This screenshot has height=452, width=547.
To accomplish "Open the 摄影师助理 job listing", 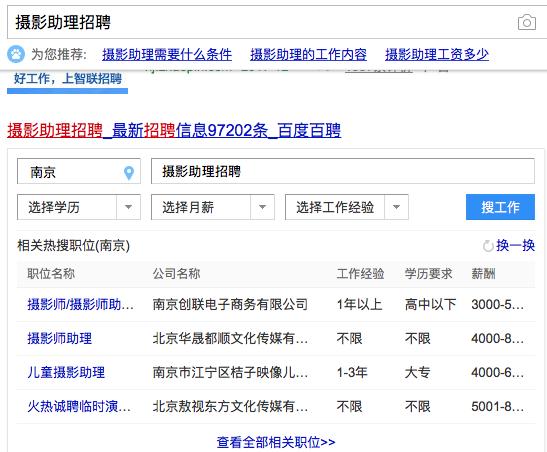I will (x=60, y=339).
